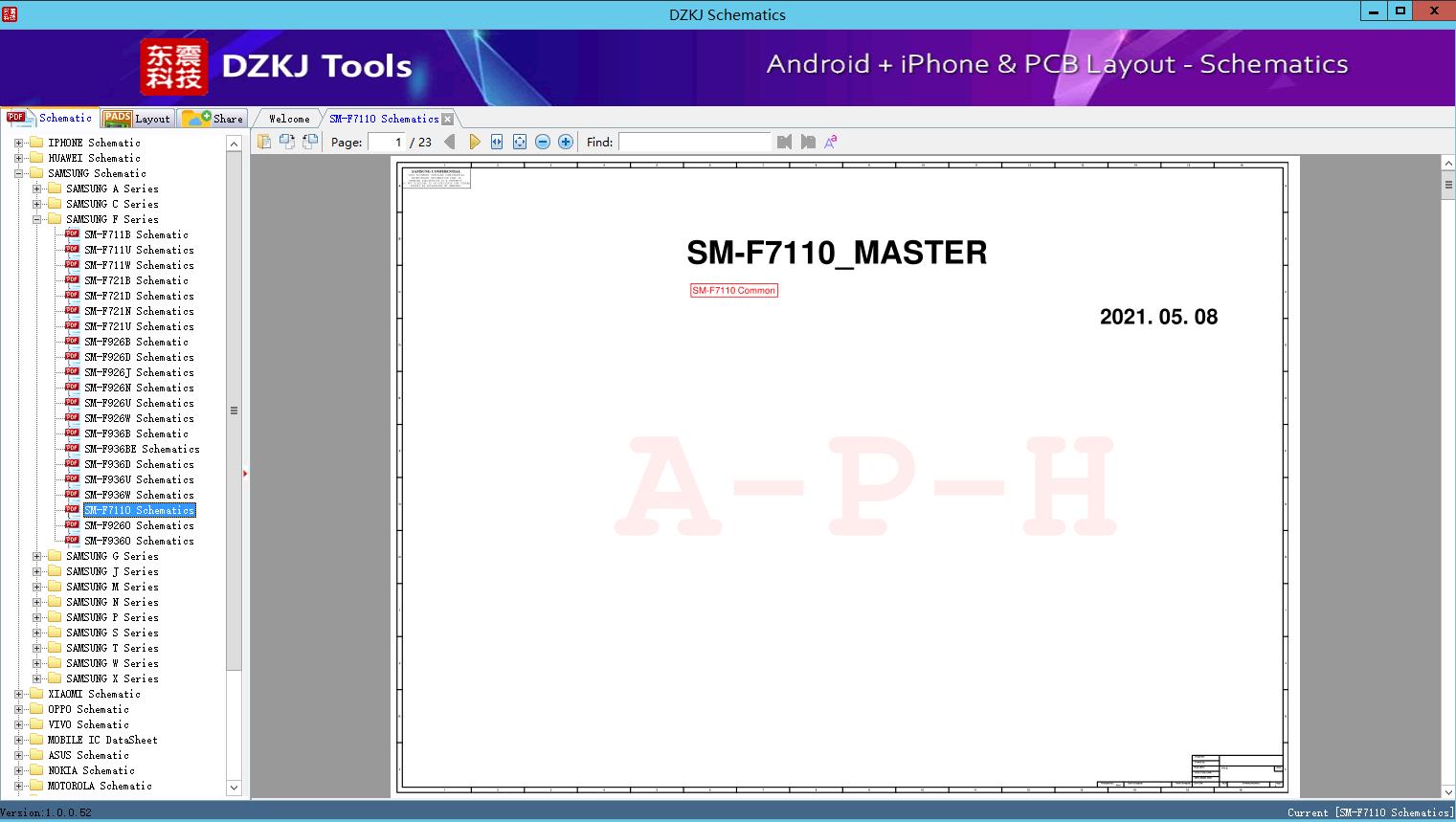The width and height of the screenshot is (1456, 822).
Task: Zoom out with the minus icon
Action: (x=543, y=142)
